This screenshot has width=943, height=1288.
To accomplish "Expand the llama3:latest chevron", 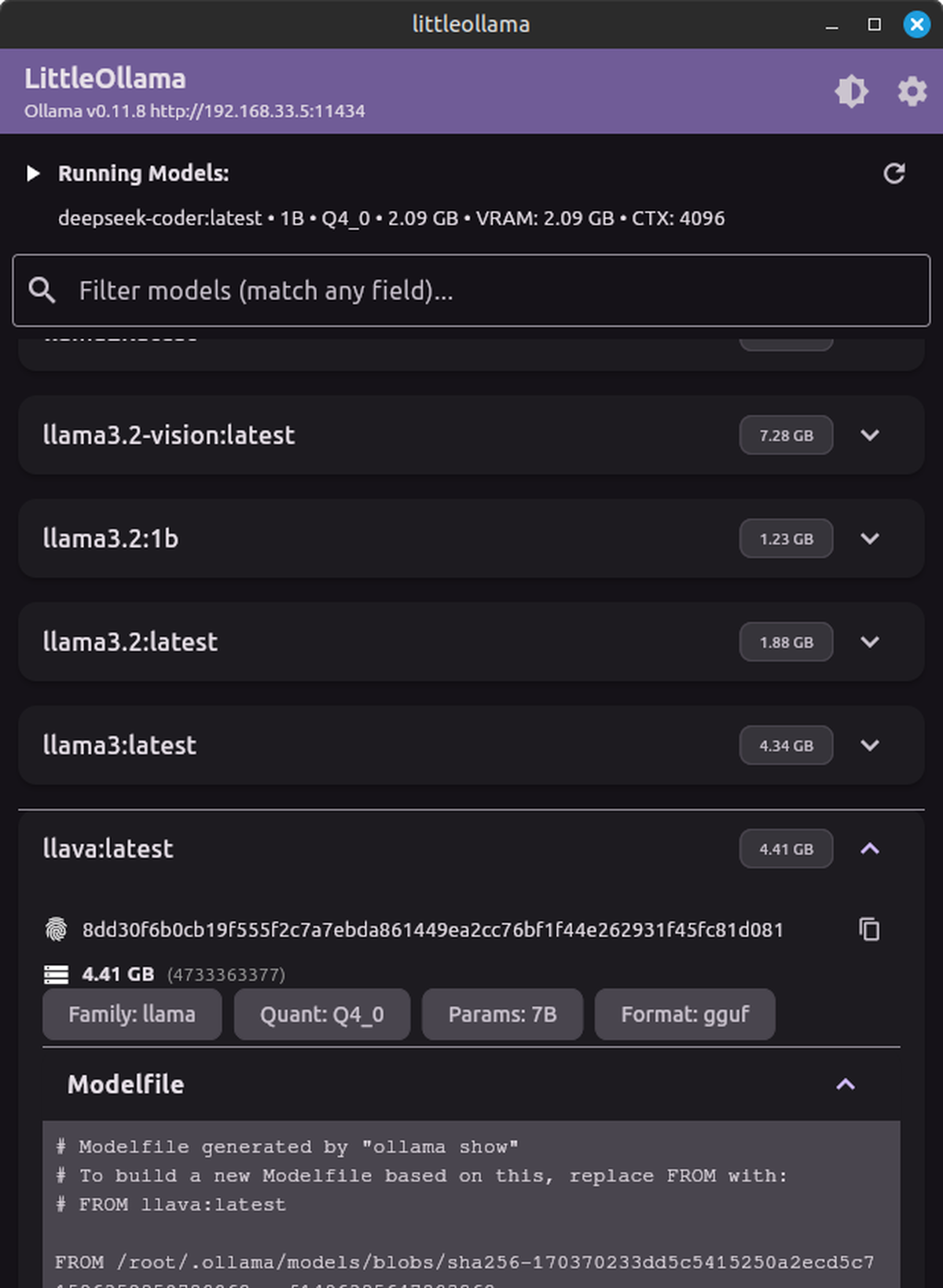I will coord(869,746).
